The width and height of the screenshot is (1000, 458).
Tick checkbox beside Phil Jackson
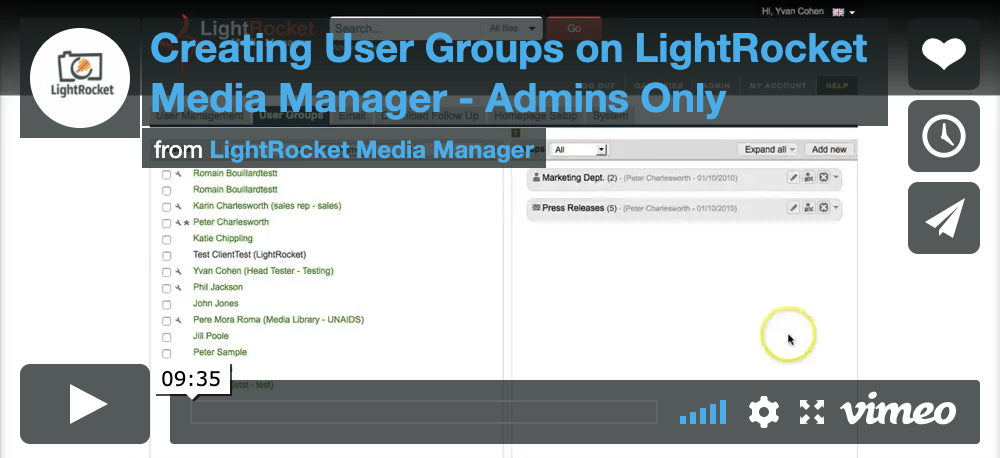tap(166, 288)
